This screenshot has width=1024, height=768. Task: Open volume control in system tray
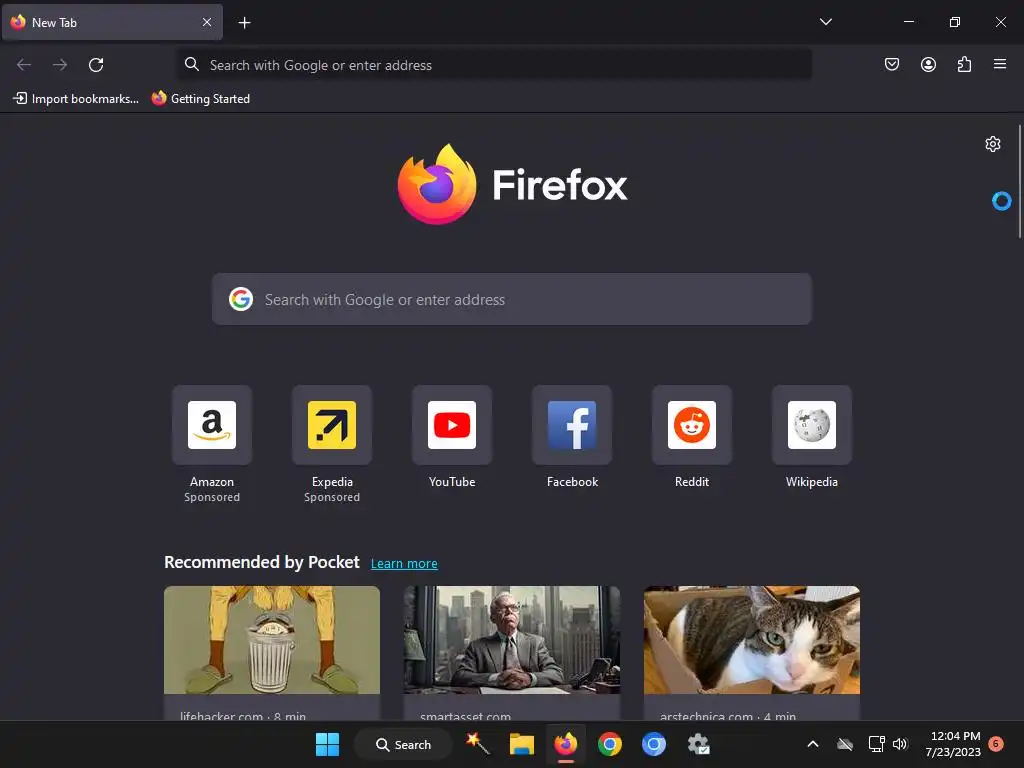pos(901,744)
